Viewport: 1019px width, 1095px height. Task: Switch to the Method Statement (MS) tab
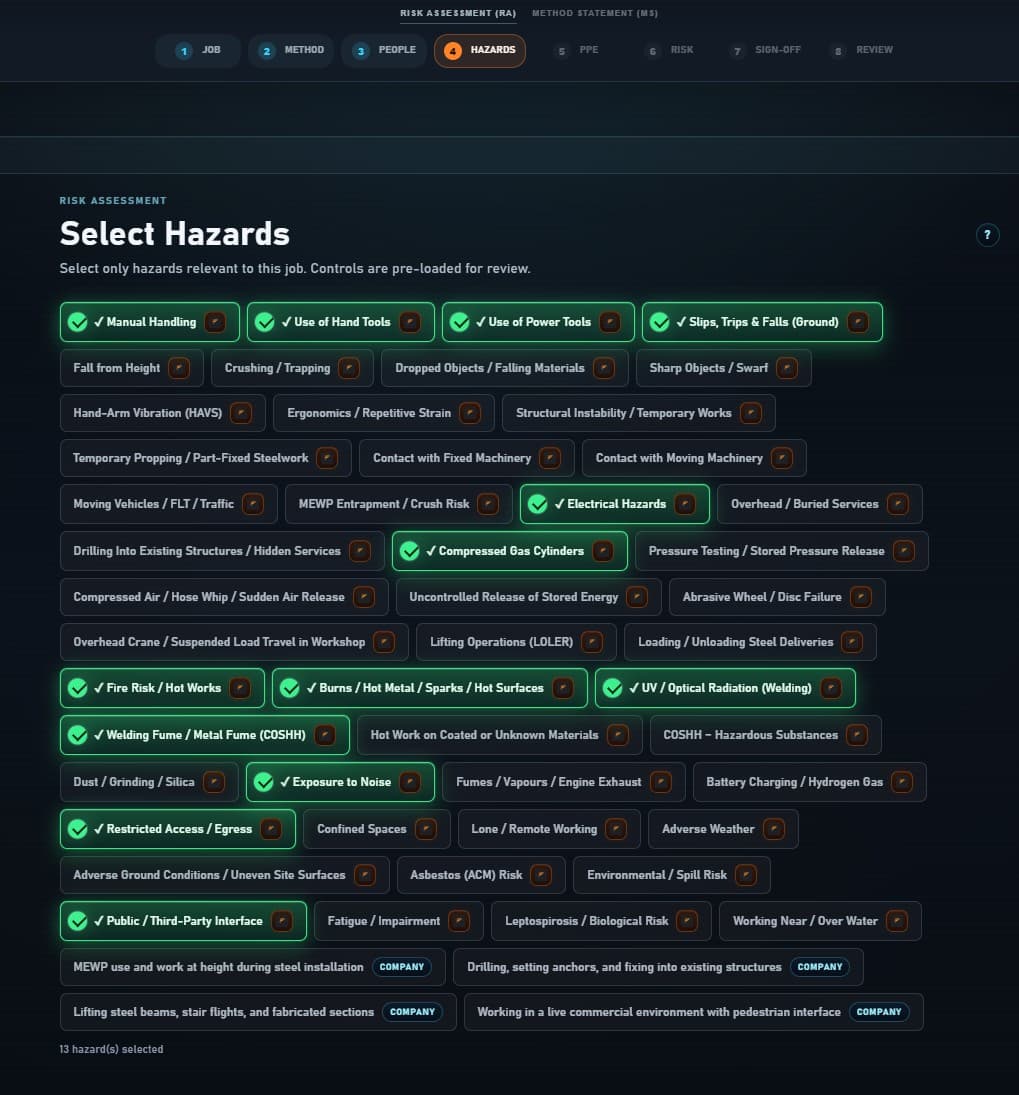pos(595,13)
